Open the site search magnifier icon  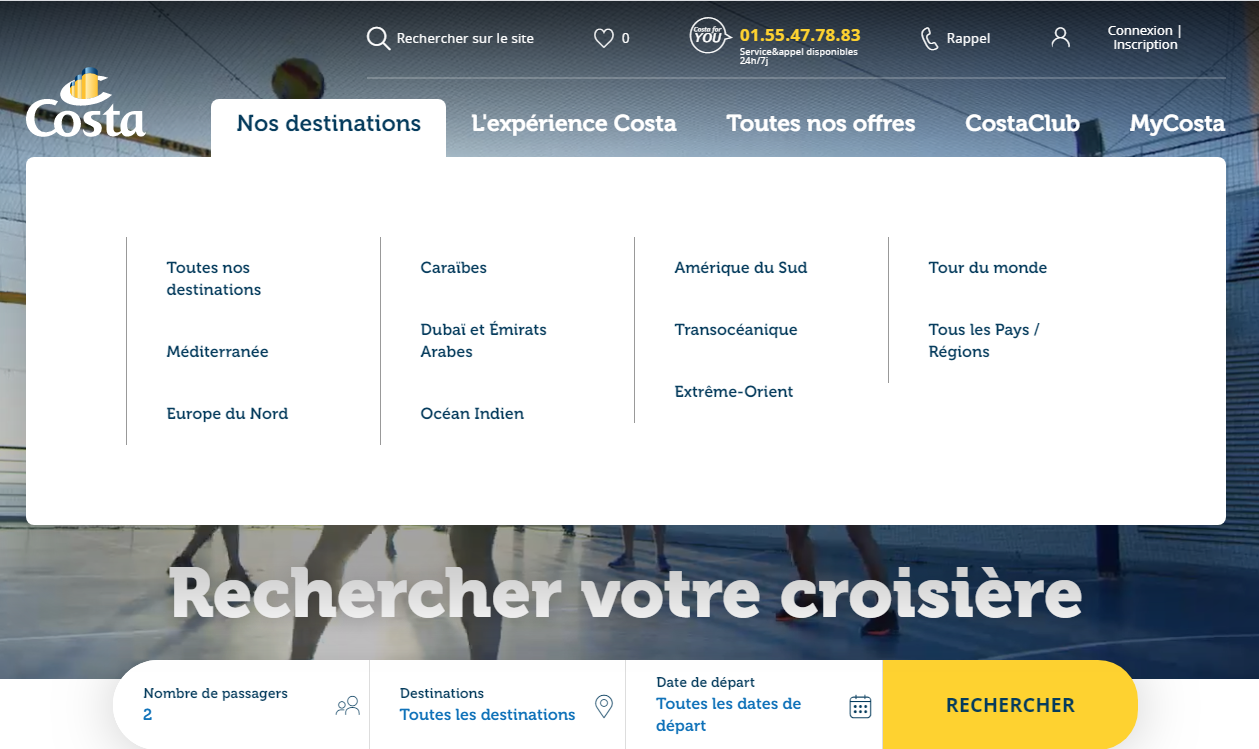tap(378, 37)
